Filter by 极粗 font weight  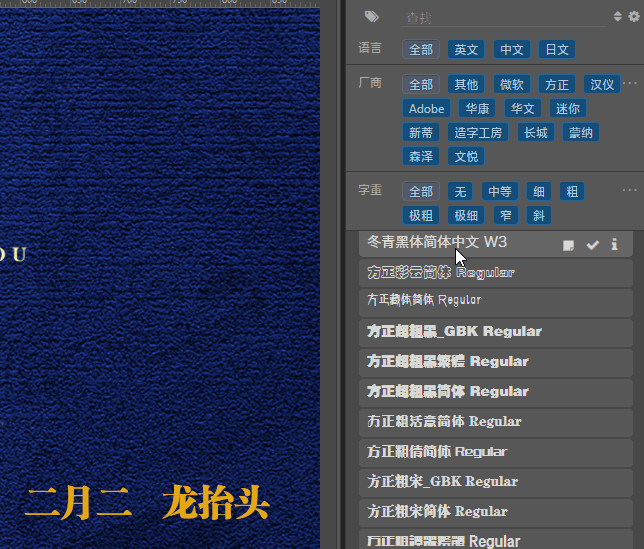tap(421, 215)
